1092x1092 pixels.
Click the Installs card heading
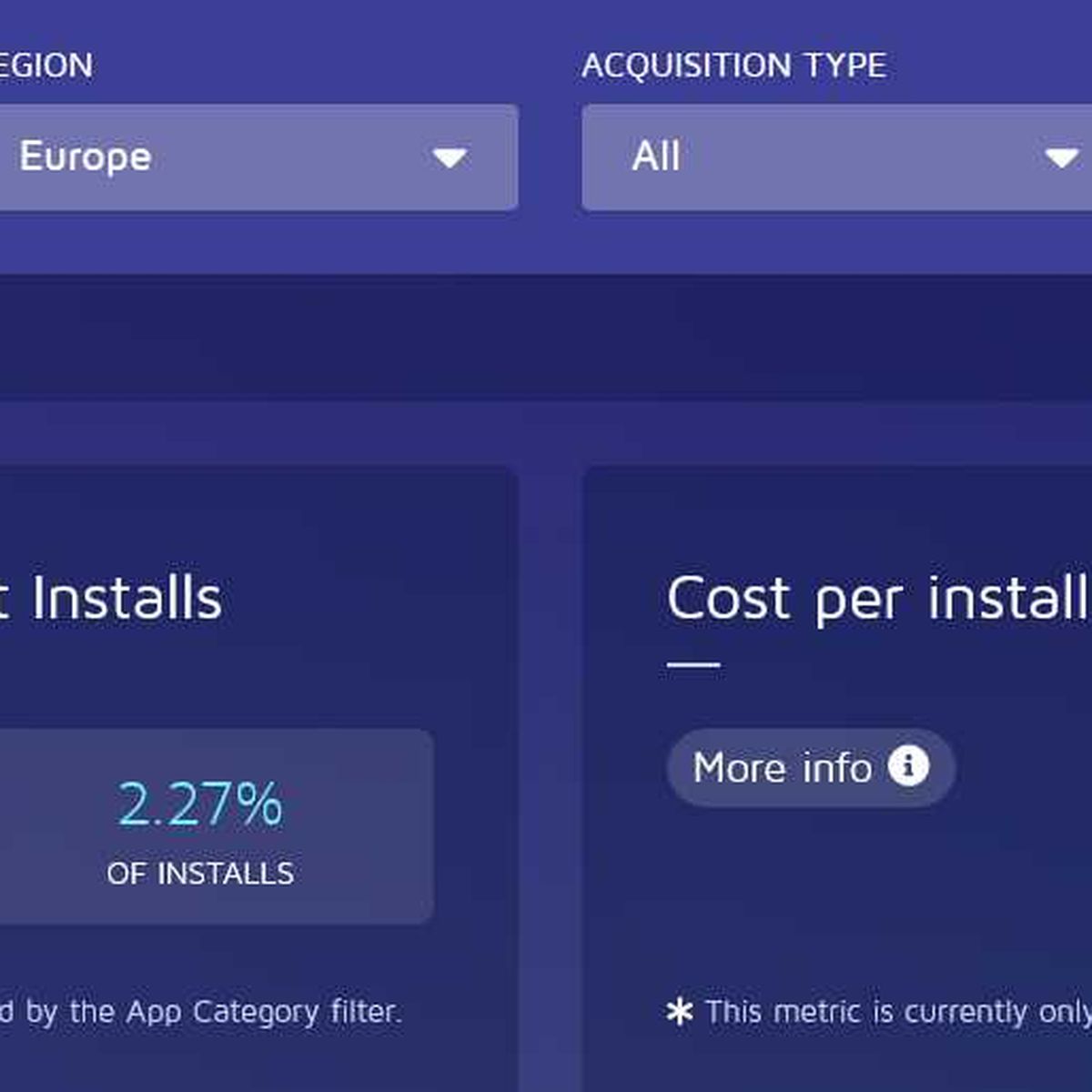[x=111, y=599]
